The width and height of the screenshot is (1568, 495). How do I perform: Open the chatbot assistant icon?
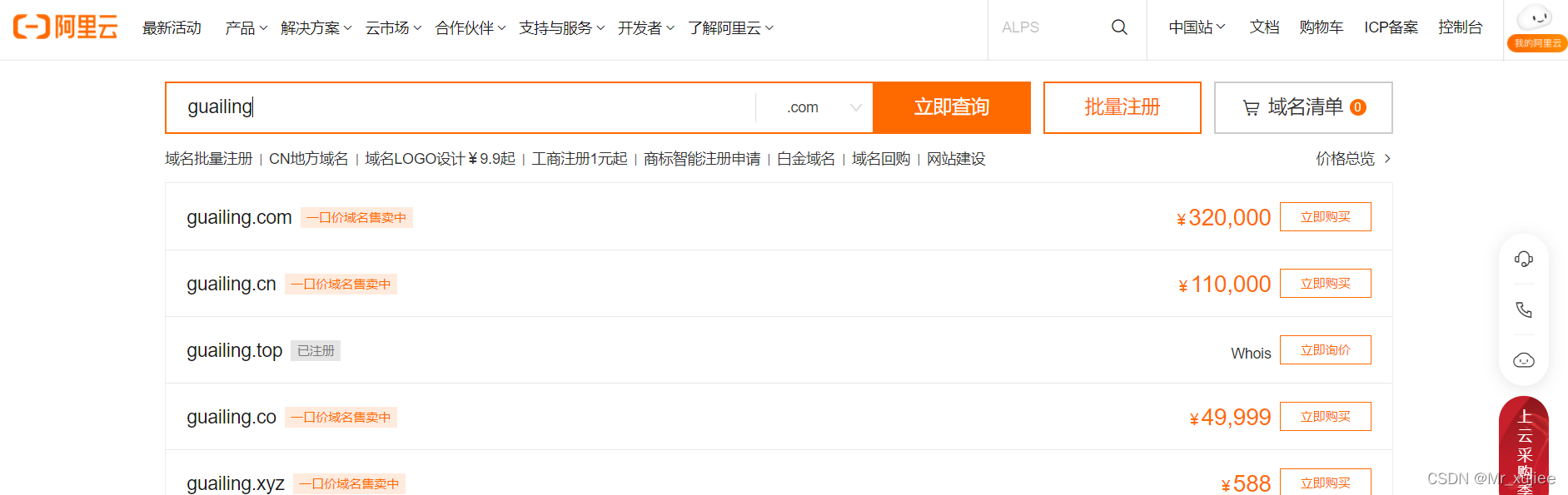click(x=1523, y=360)
